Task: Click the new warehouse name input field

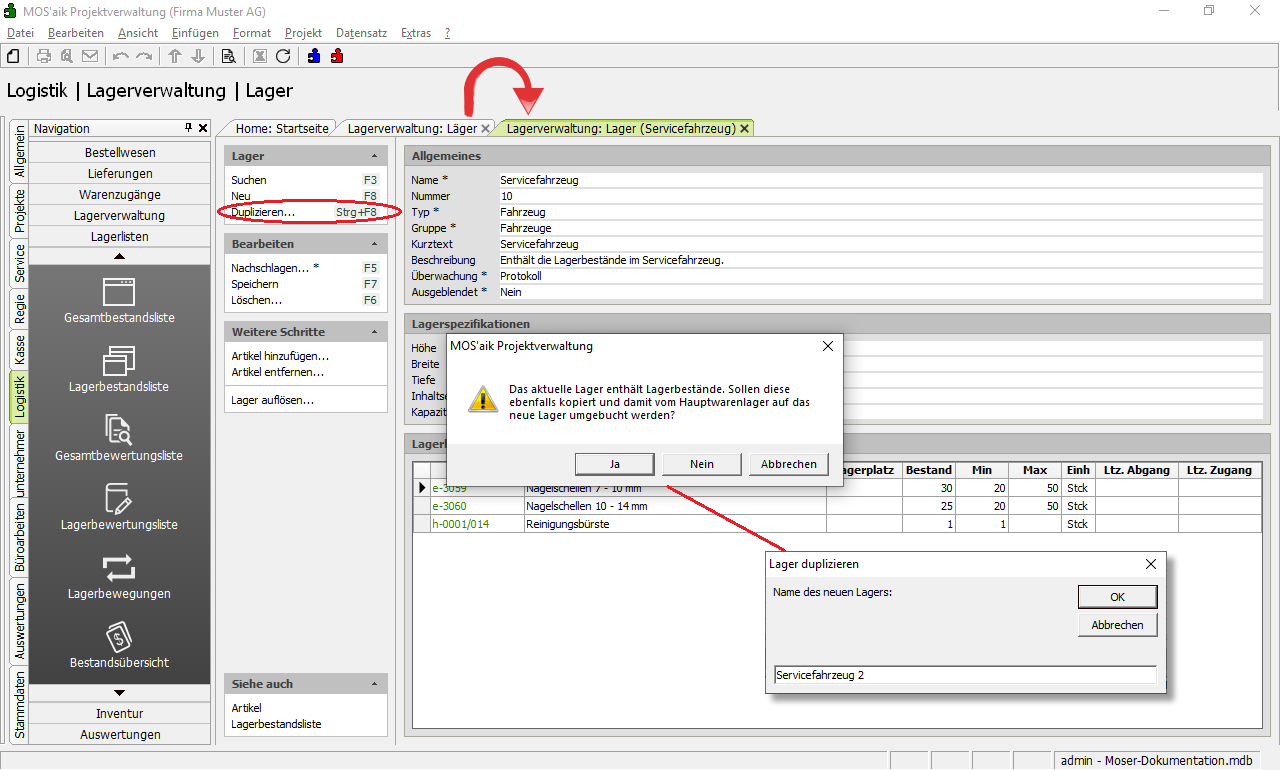Action: [965, 675]
